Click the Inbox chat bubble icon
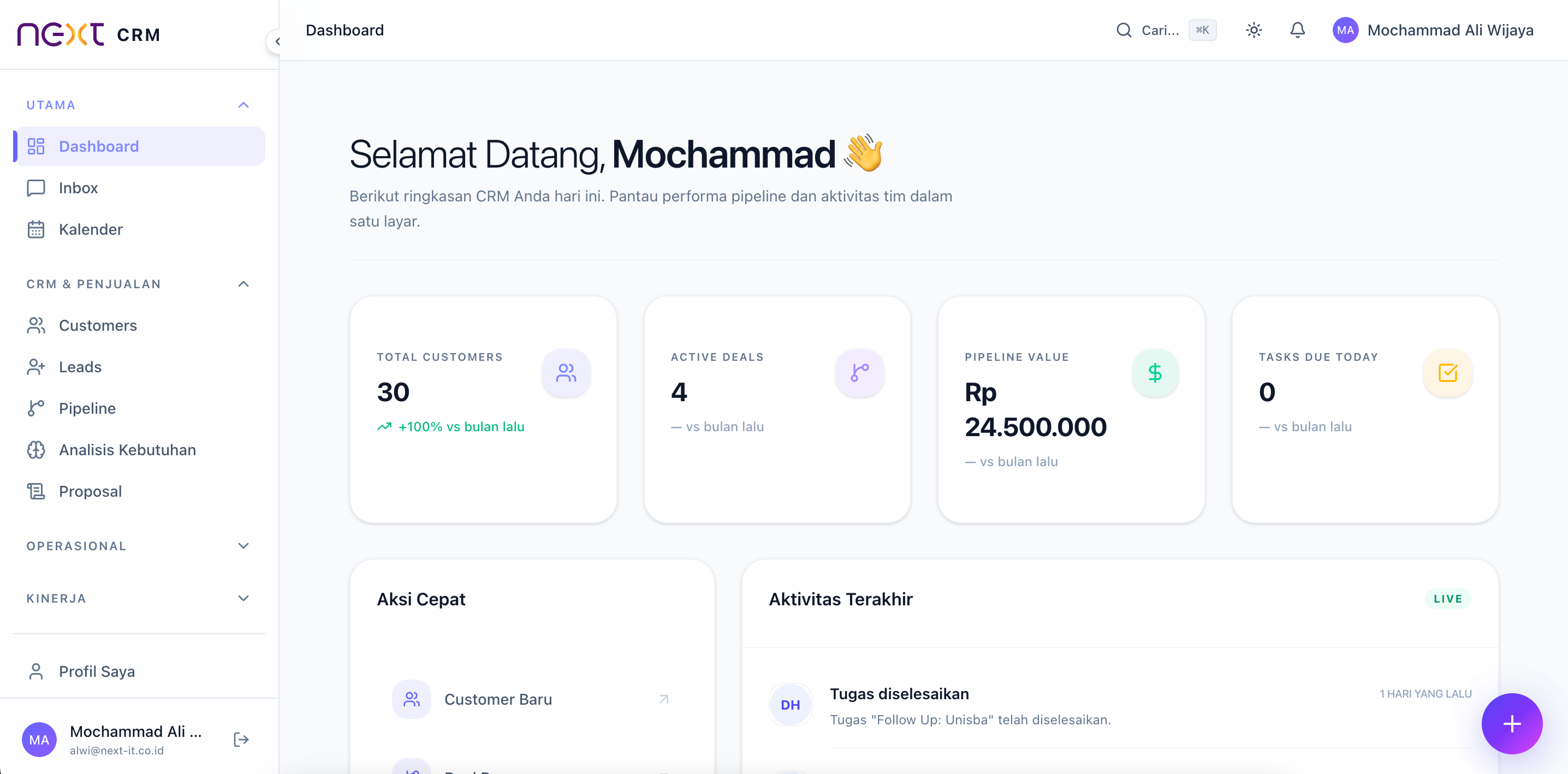1568x774 pixels. [x=36, y=187]
